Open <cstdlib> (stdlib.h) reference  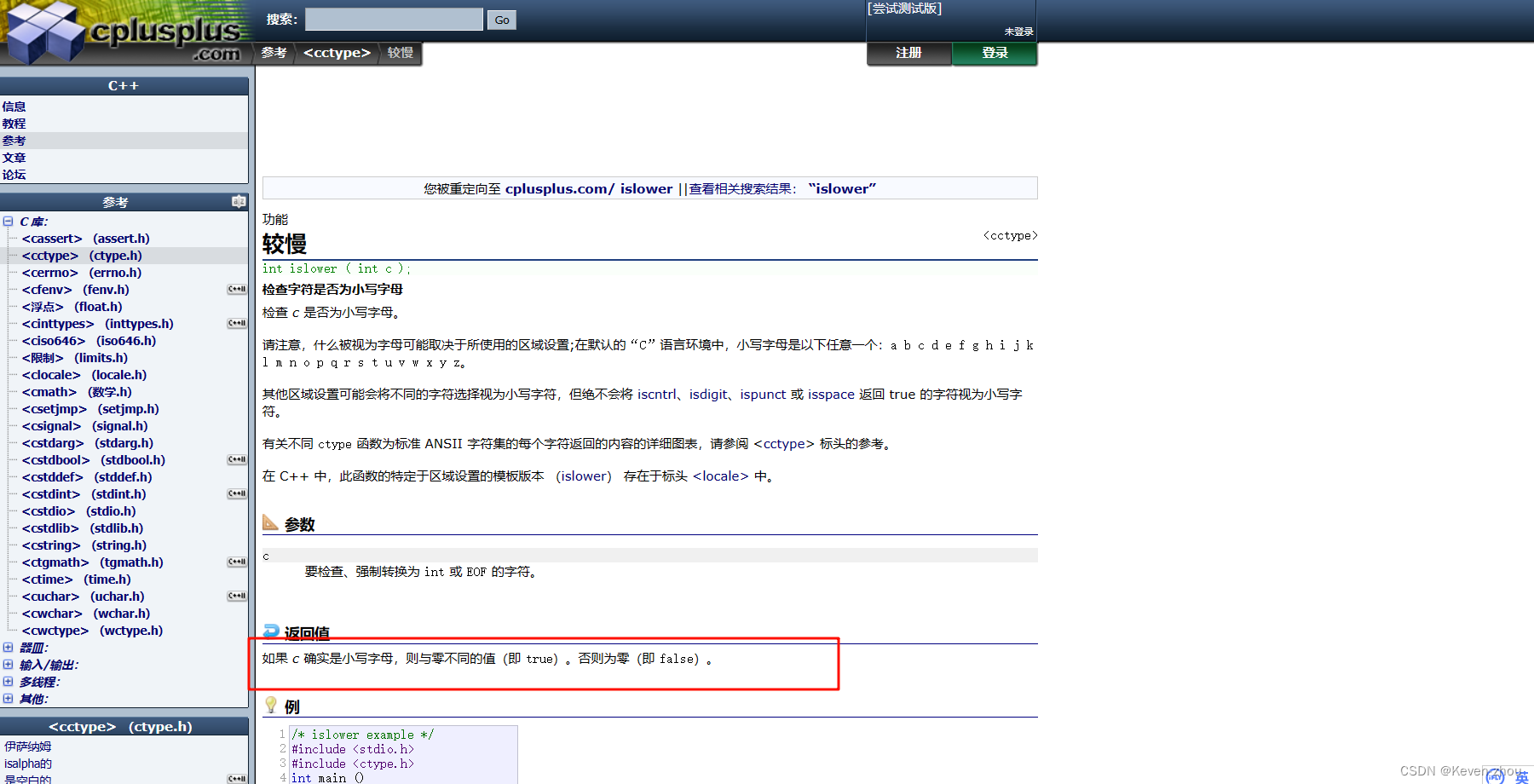(x=83, y=528)
